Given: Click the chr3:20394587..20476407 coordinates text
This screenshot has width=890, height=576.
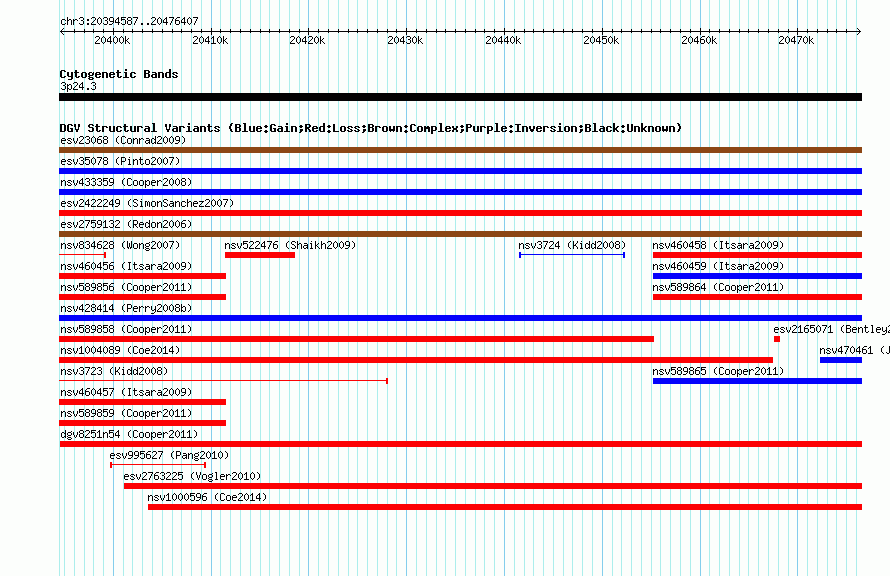Looking at the screenshot, I should (129, 21).
